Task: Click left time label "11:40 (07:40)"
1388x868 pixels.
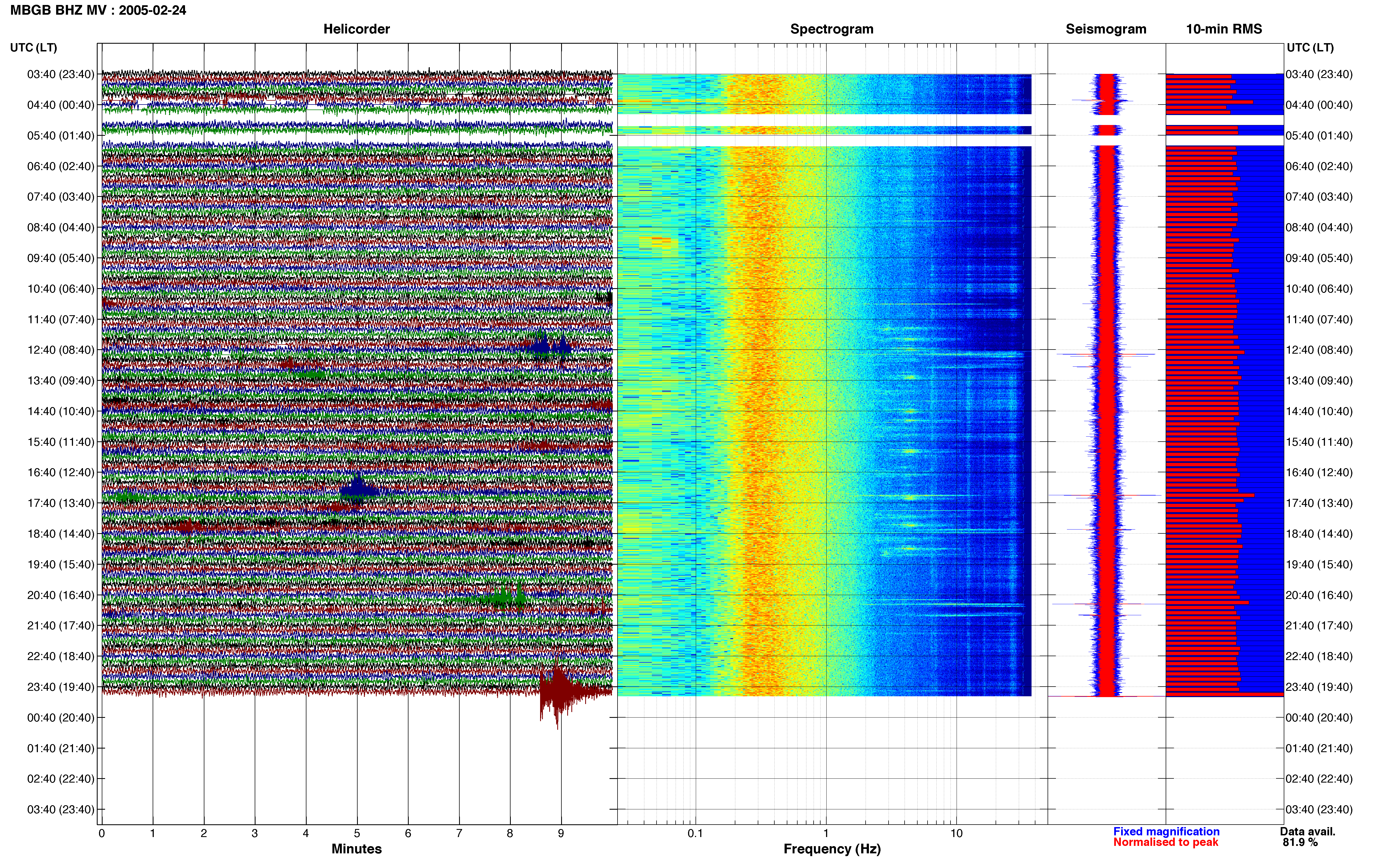Action: 61,319
